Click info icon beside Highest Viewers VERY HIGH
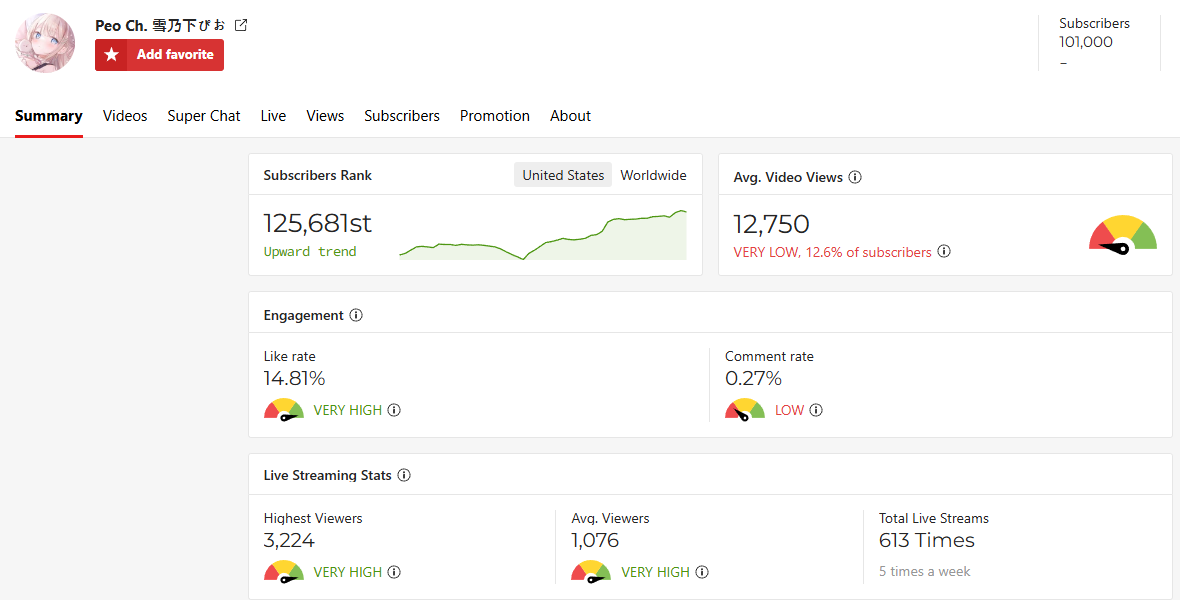Image resolution: width=1180 pixels, height=600 pixels. pos(394,572)
